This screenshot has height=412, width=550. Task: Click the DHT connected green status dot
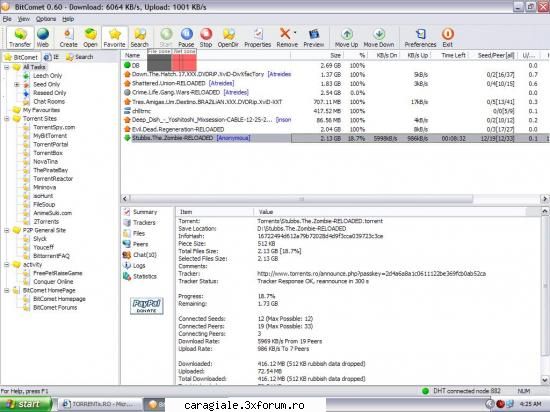click(x=425, y=391)
